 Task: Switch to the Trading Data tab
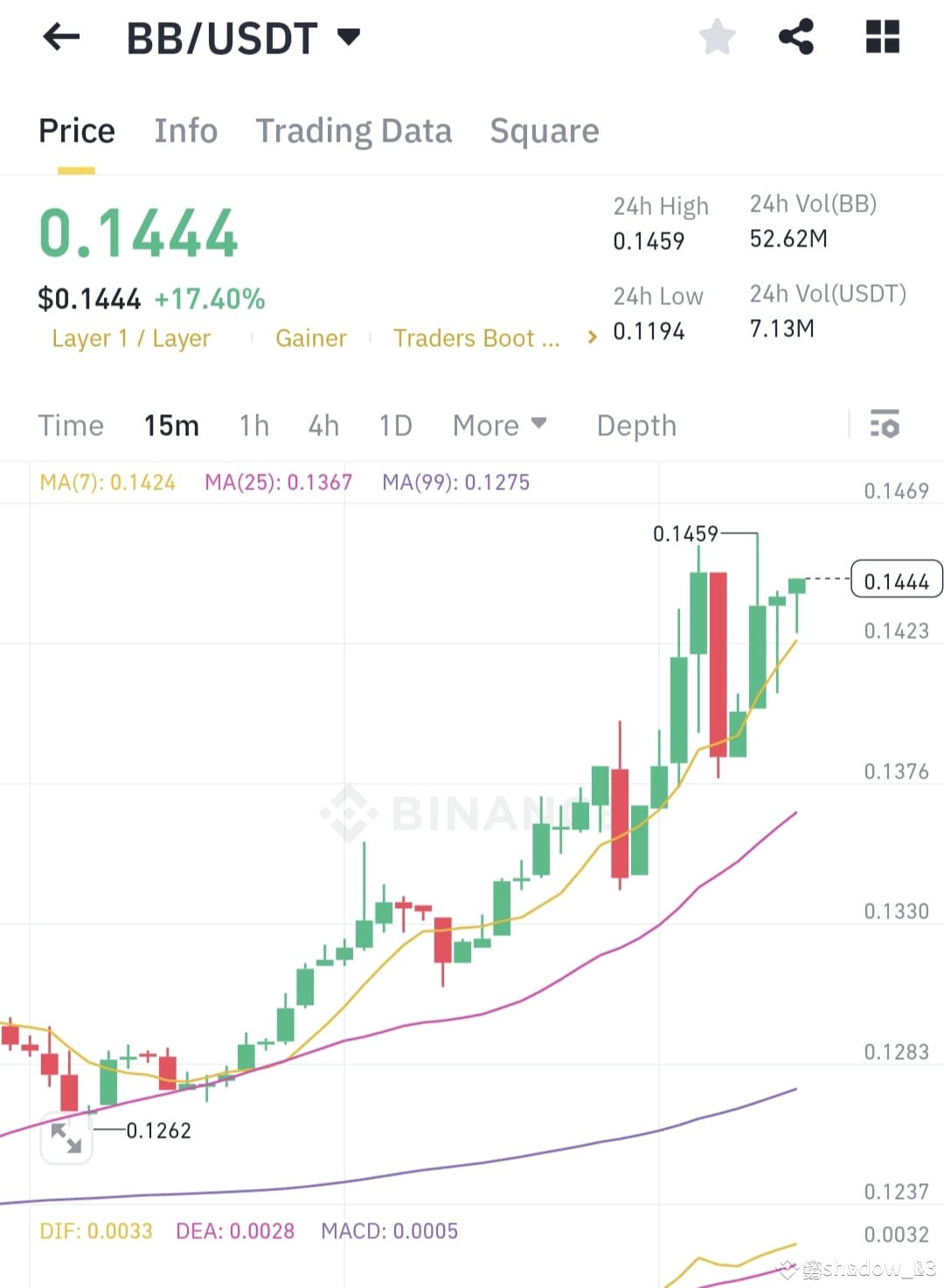pos(354,131)
